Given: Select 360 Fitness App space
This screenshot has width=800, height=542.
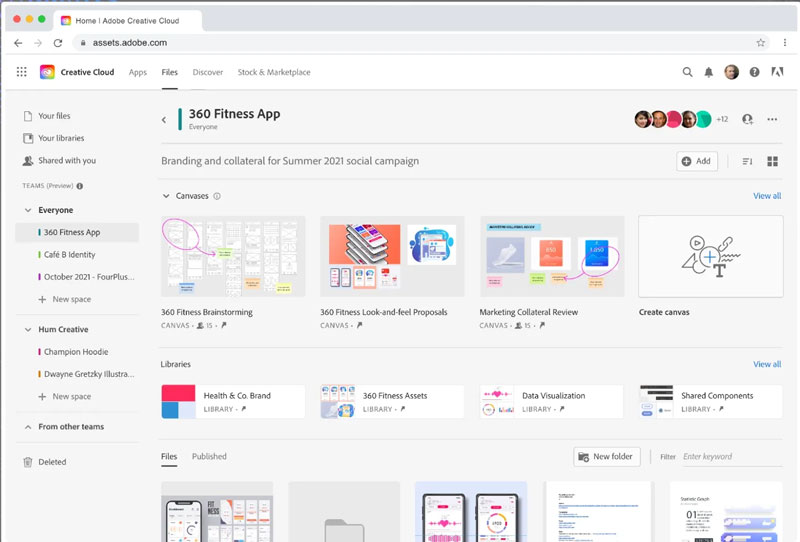Looking at the screenshot, I should click(77, 232).
